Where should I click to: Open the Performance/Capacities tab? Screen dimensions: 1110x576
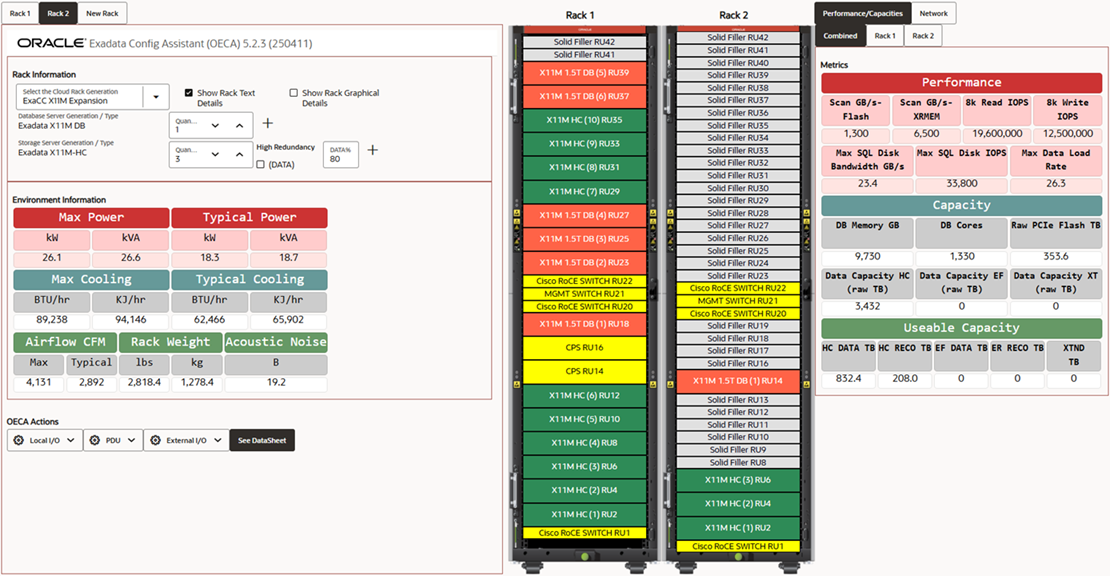click(862, 13)
